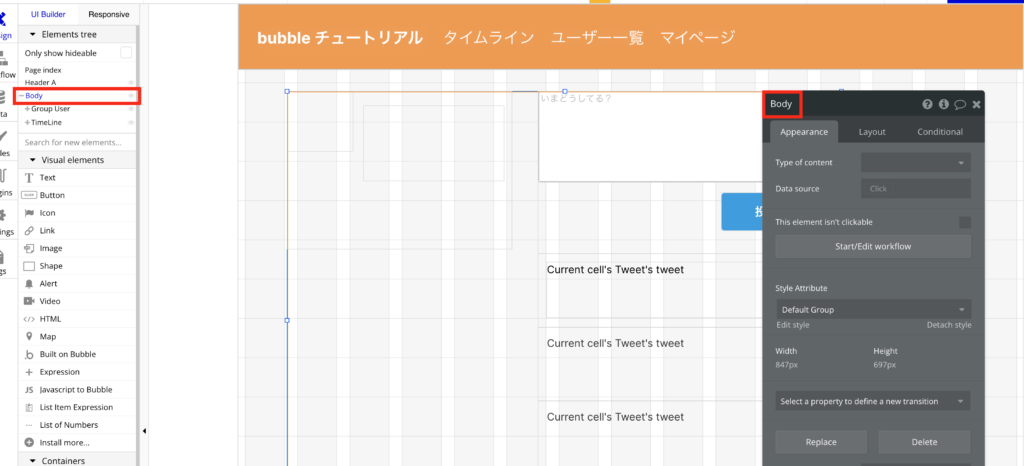
Task: Toggle Only show hideable checkbox
Action: 126,53
